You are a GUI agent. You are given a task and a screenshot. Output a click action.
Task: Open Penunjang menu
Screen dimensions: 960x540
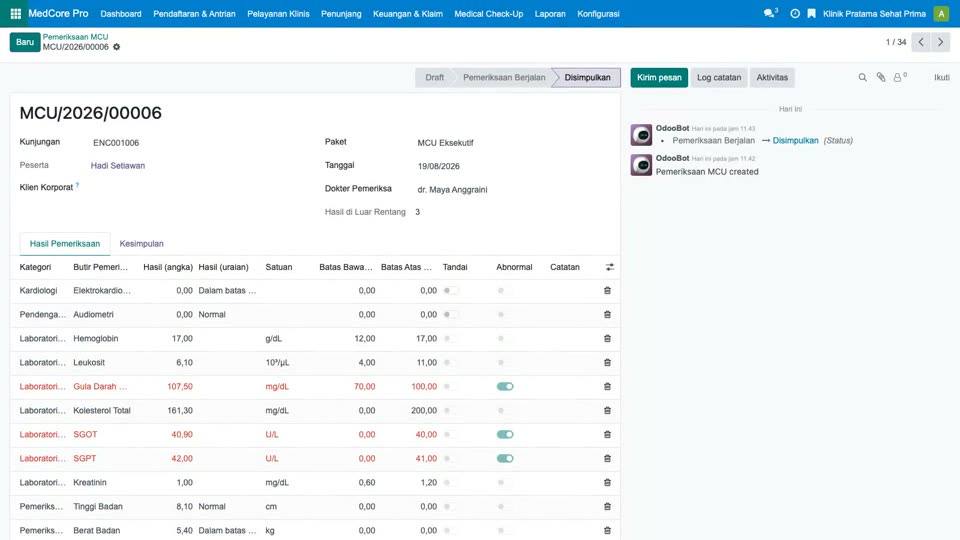(341, 13)
